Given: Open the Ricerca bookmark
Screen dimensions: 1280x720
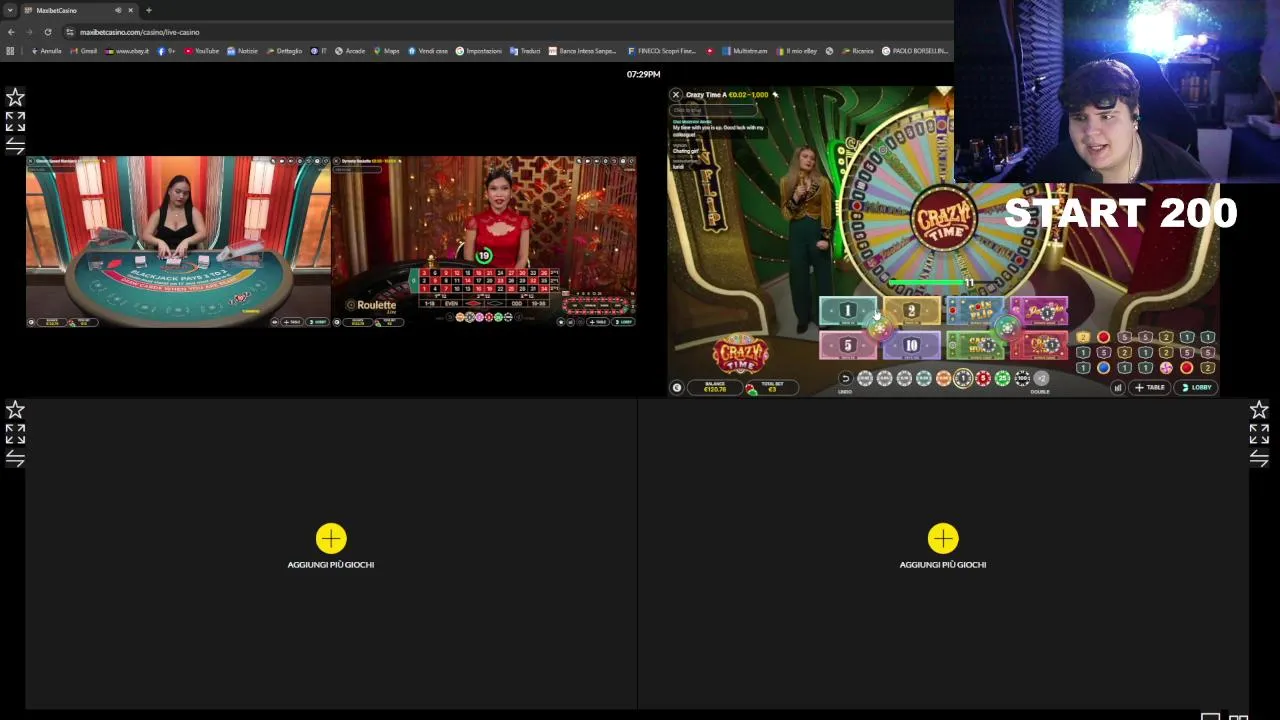Looking at the screenshot, I should point(858,51).
